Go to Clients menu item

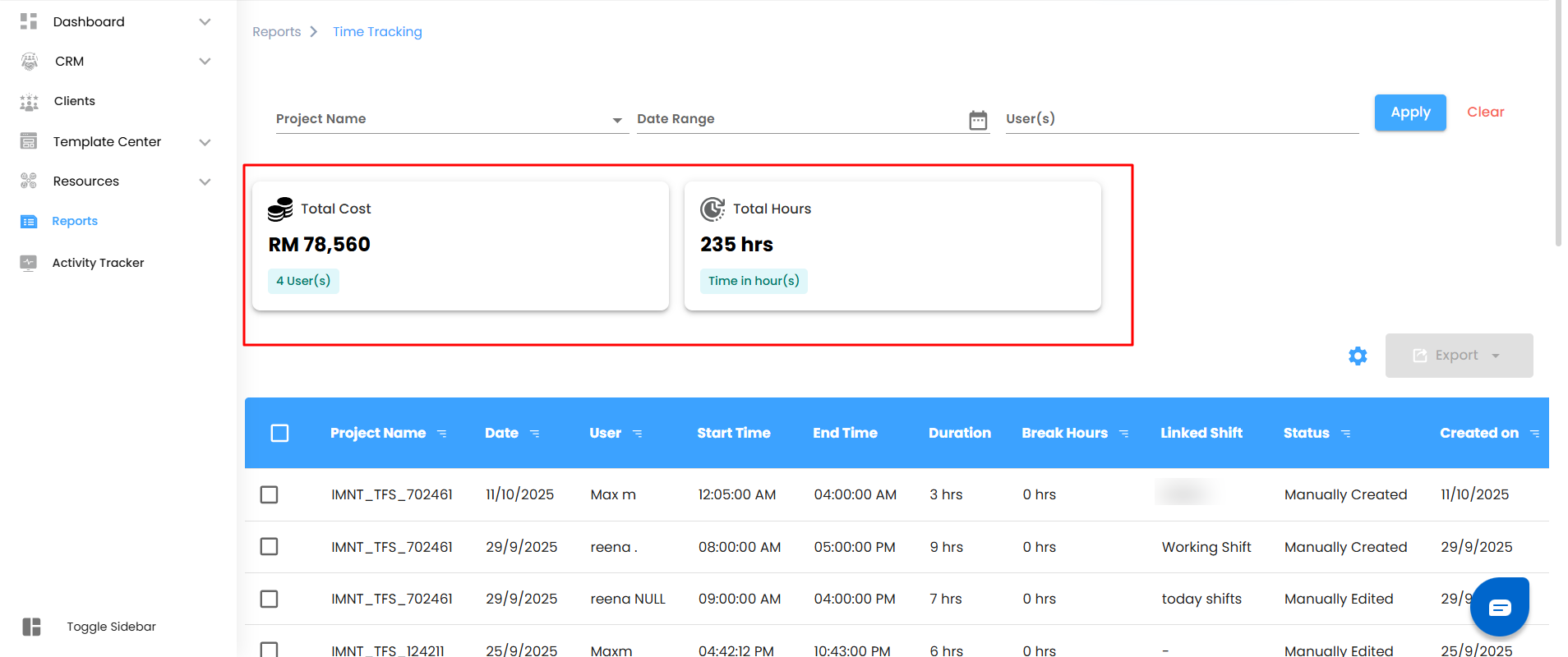pyautogui.click(x=75, y=101)
